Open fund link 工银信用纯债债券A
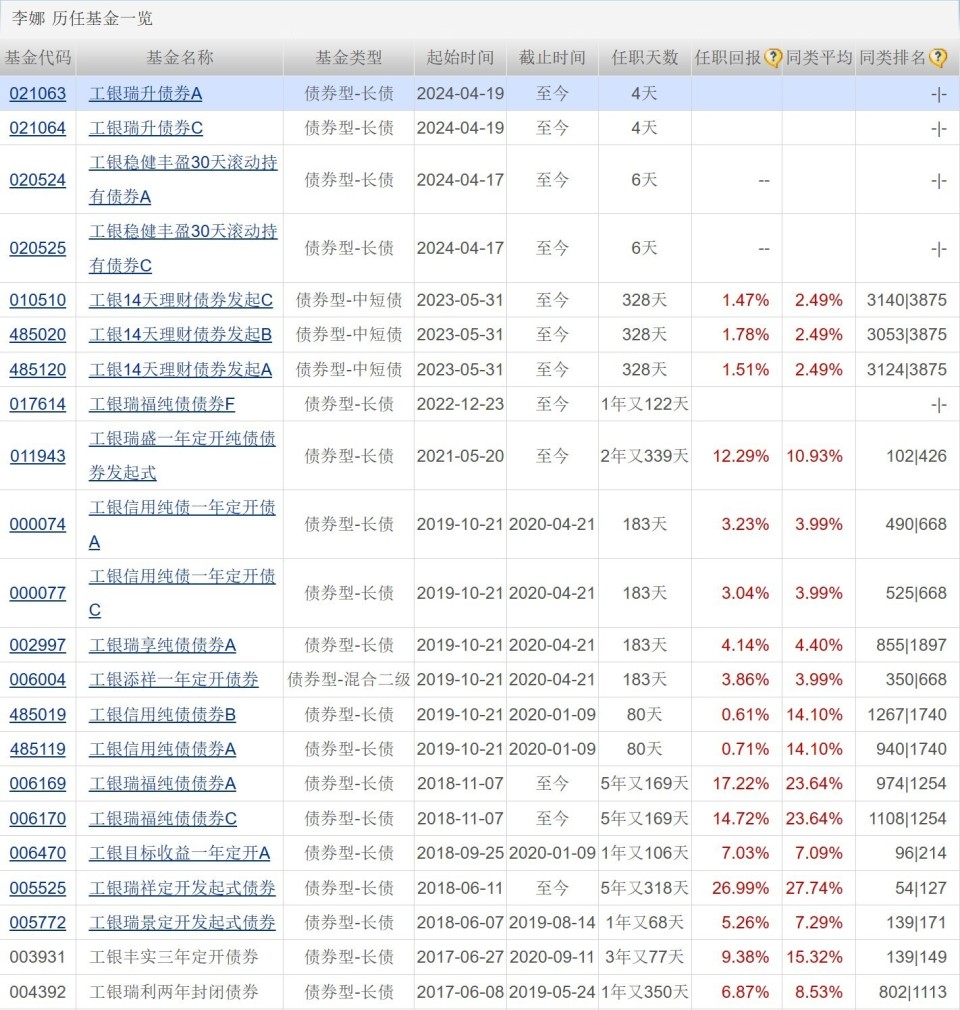The width and height of the screenshot is (960, 1010). pos(162,749)
